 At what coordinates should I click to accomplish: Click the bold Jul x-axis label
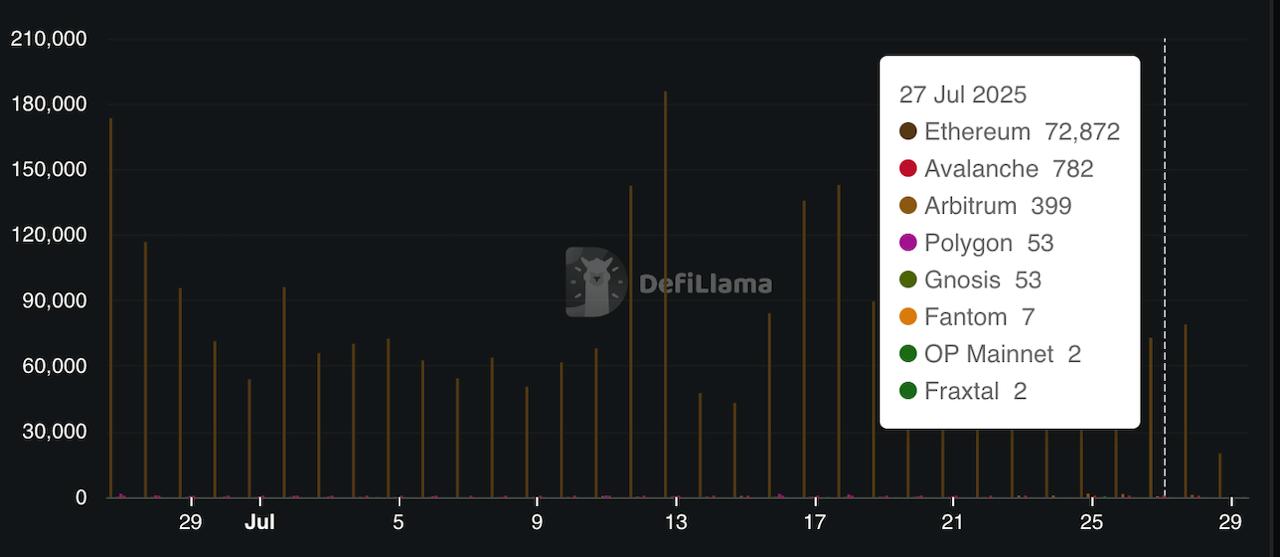[260, 522]
